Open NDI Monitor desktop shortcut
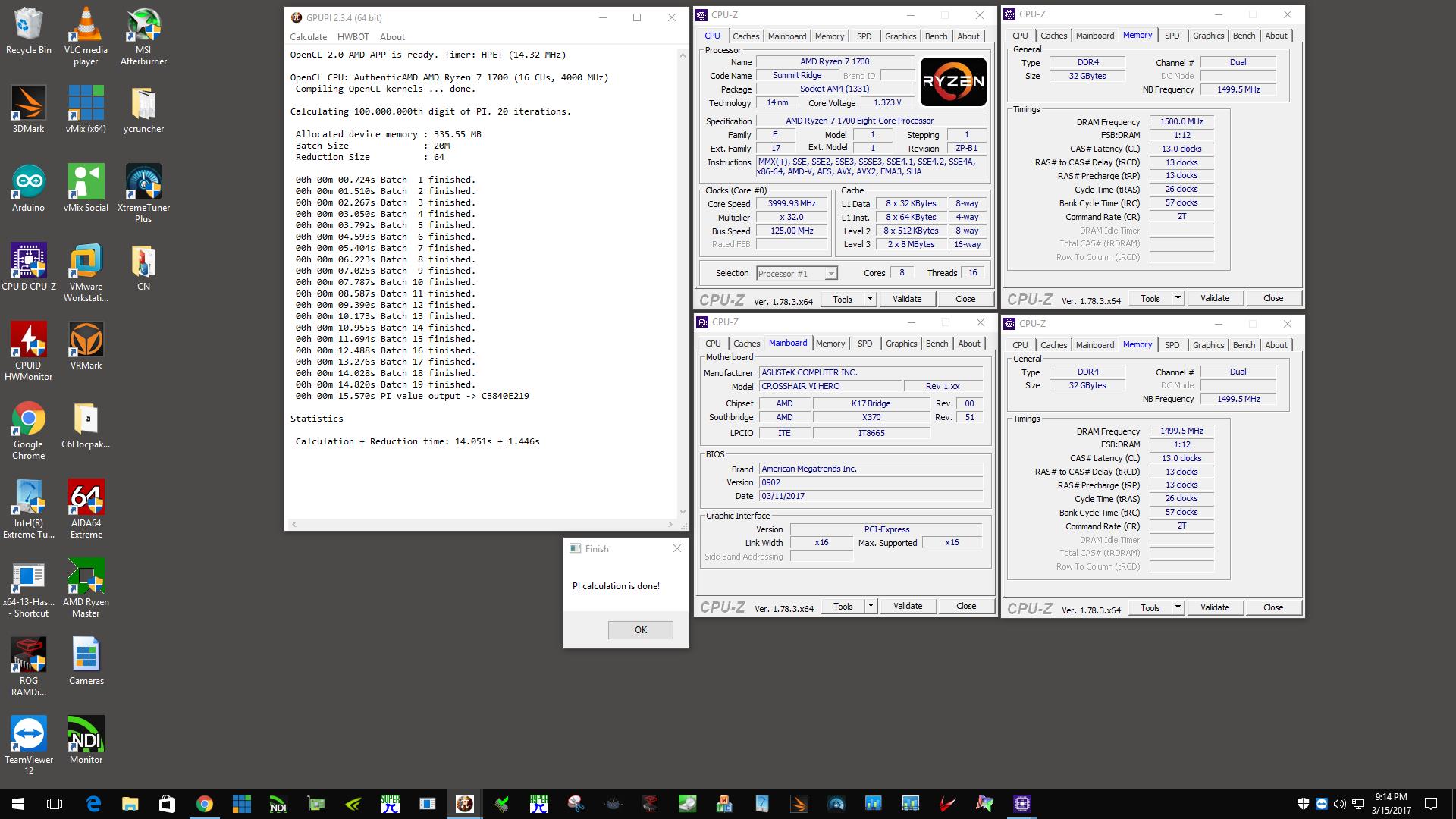 (86, 741)
